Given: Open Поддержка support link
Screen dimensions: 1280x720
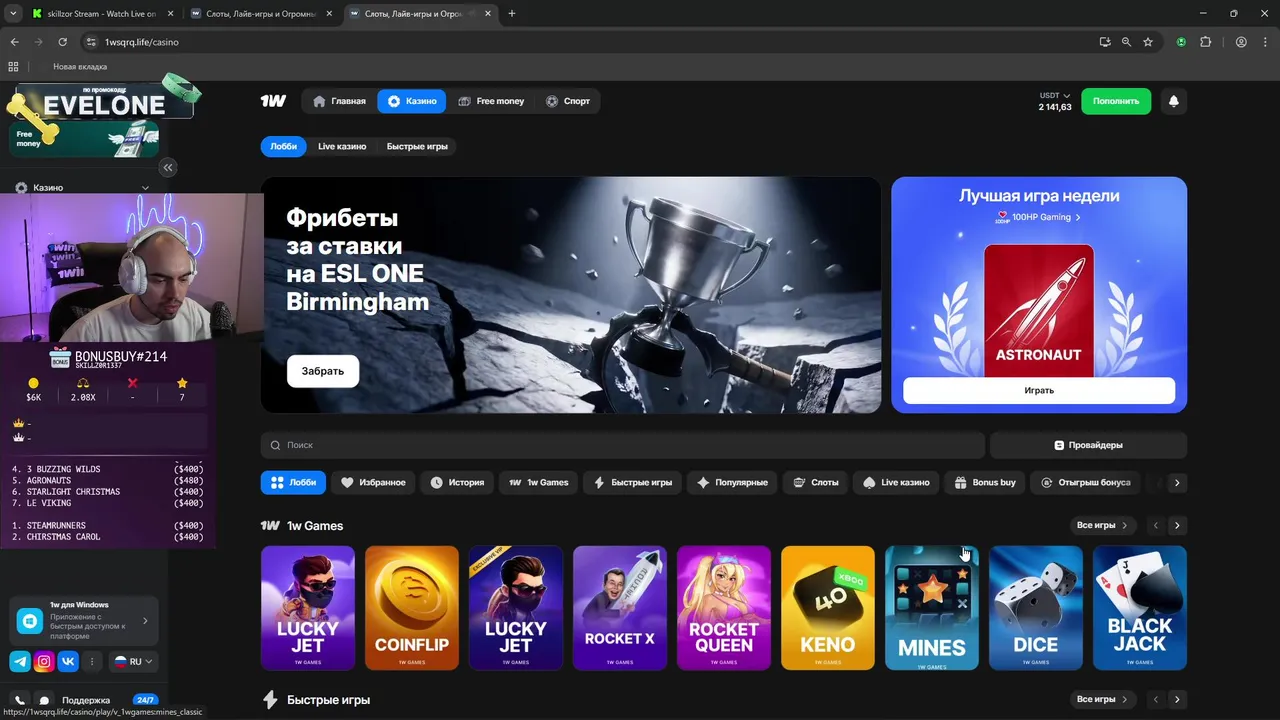Looking at the screenshot, I should click(86, 701).
